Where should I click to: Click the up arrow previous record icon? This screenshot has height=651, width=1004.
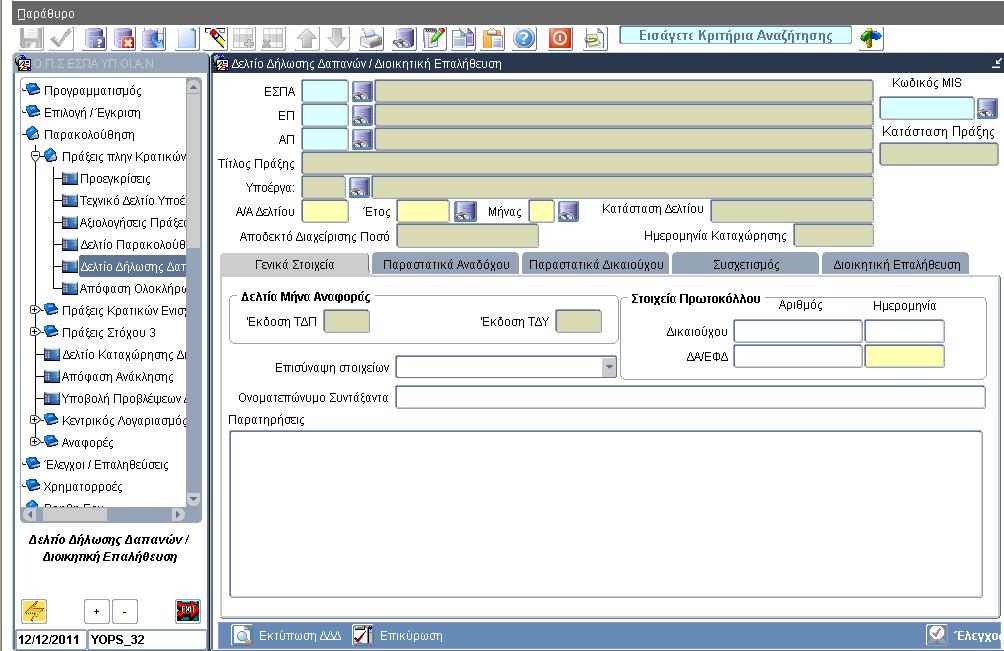307,39
